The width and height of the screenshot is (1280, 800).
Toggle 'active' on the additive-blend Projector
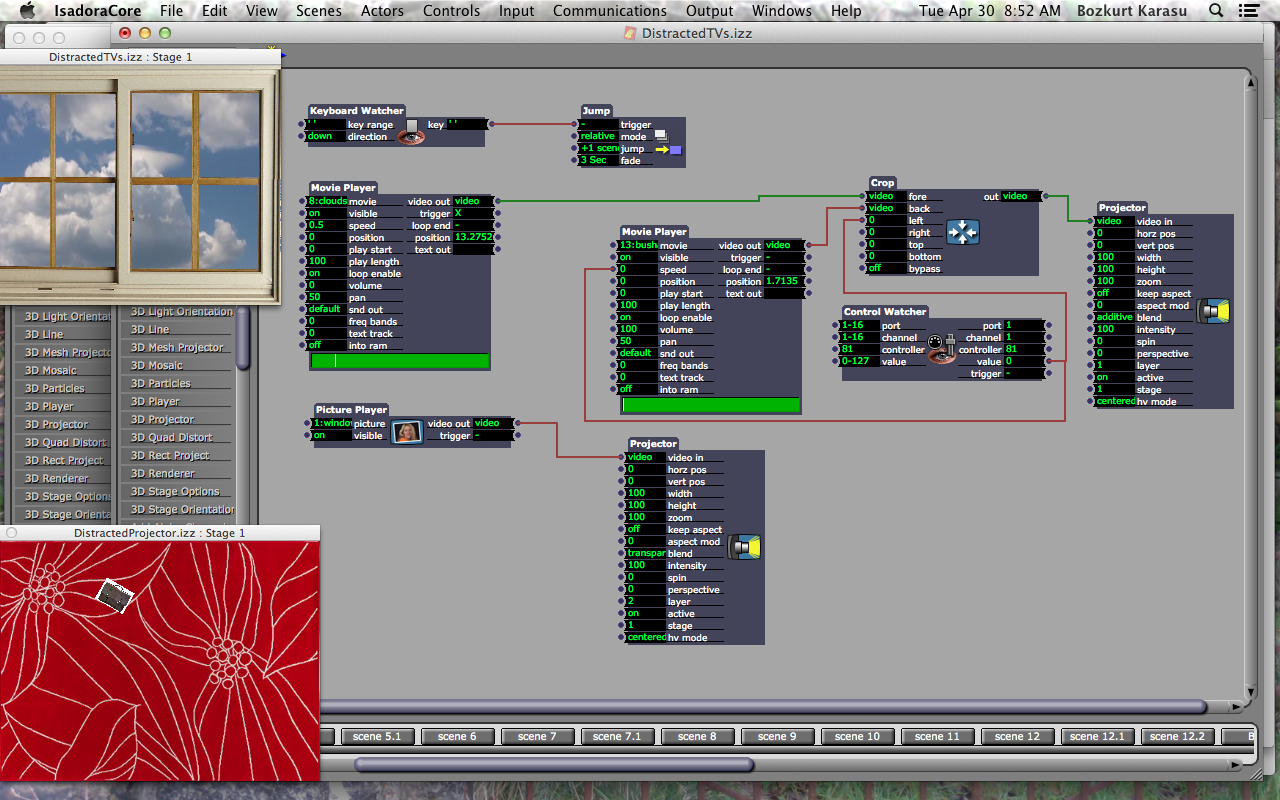pyautogui.click(x=1115, y=377)
